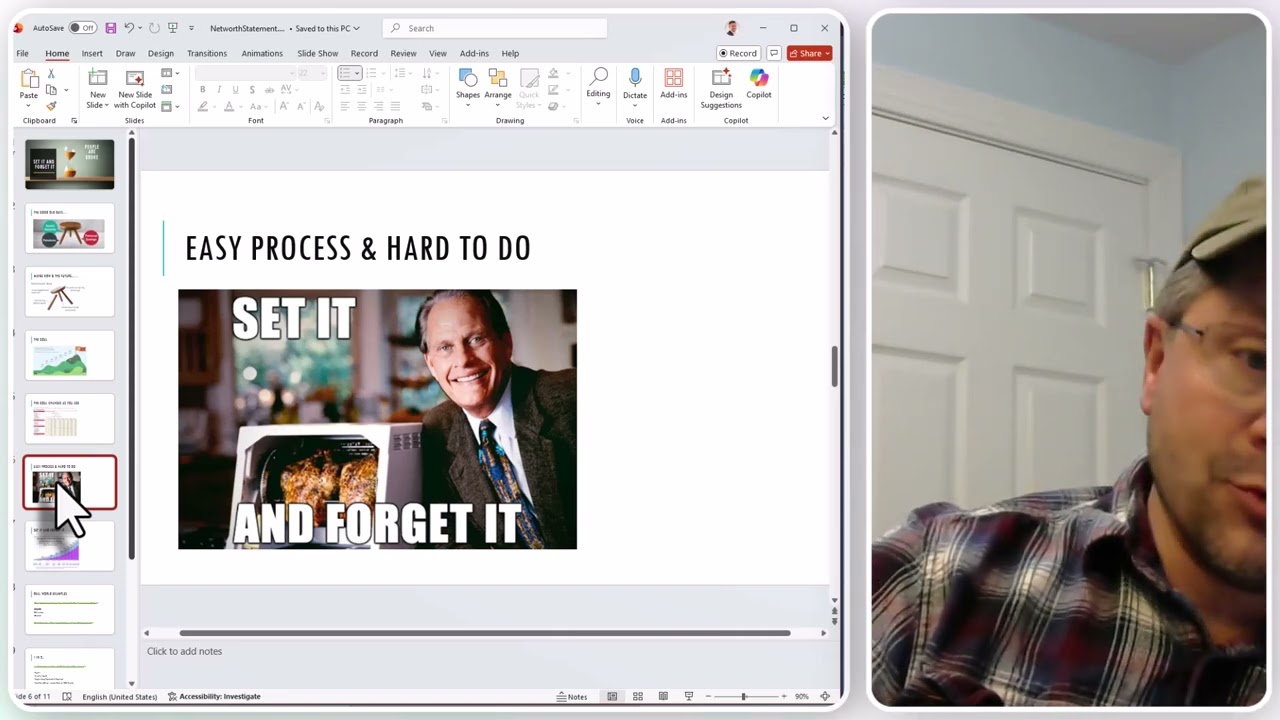
Task: Open the Transitions tab
Action: point(207,53)
